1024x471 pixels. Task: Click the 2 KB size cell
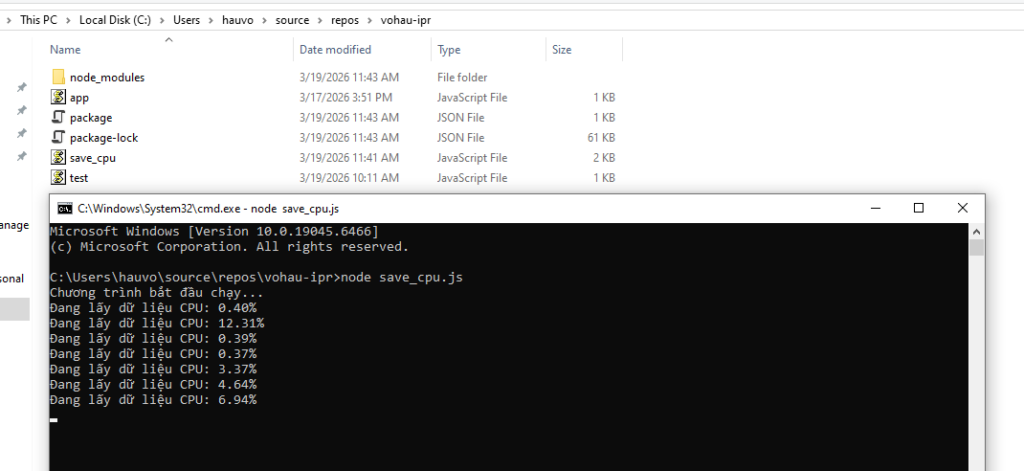point(604,157)
